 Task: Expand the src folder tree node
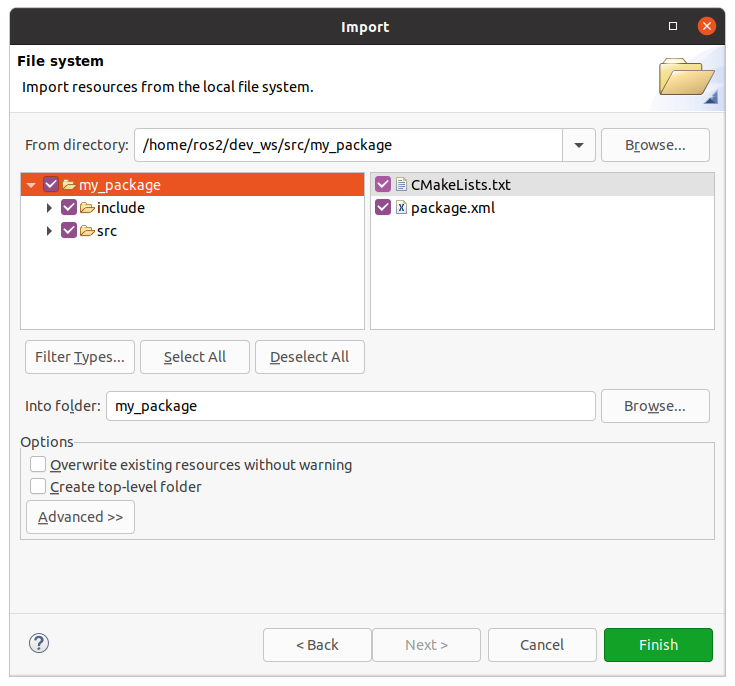(x=49, y=231)
